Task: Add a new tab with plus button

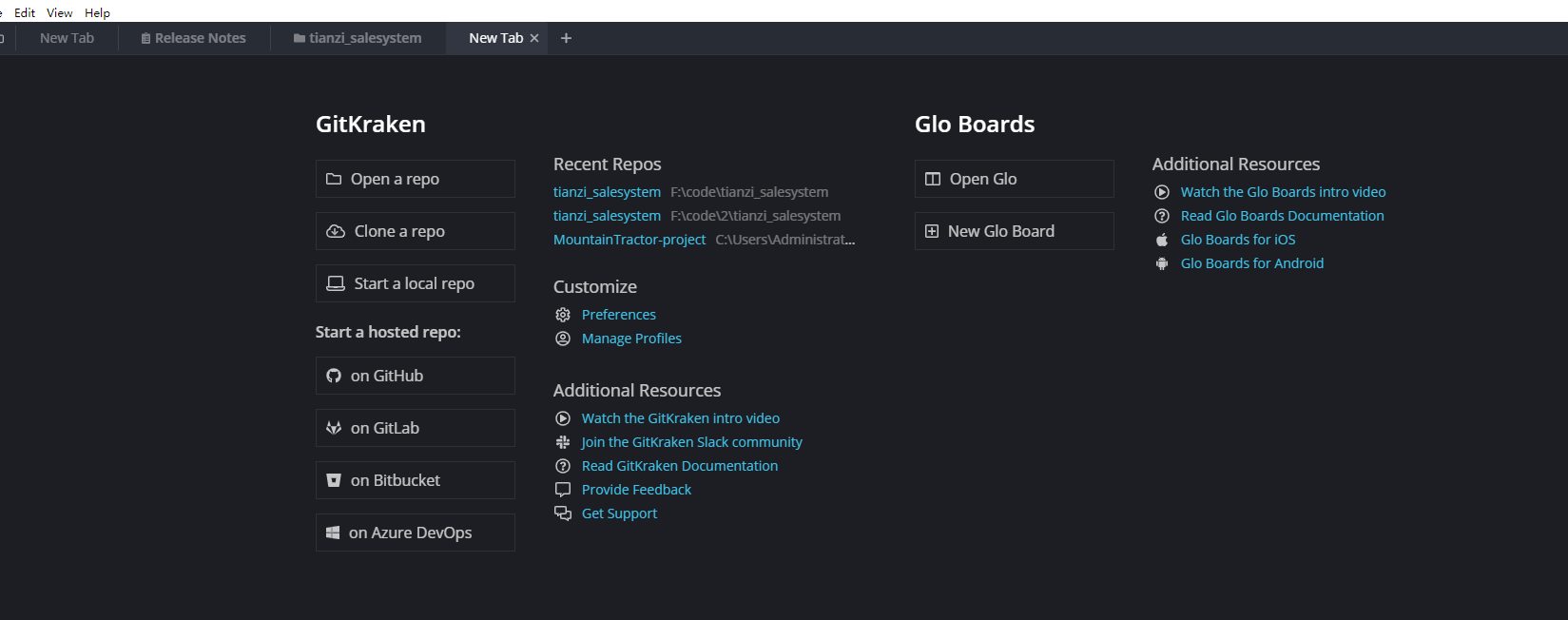Action: tap(566, 38)
